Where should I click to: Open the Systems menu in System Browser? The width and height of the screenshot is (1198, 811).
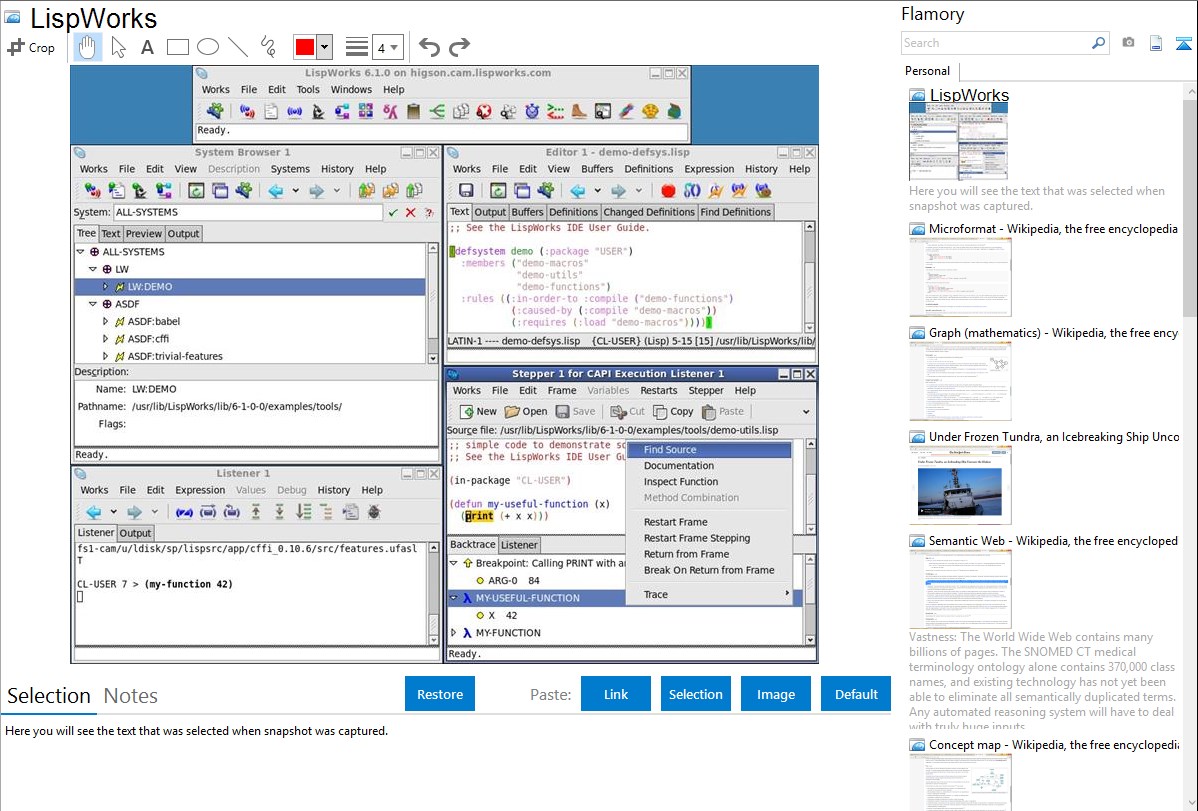[290, 169]
